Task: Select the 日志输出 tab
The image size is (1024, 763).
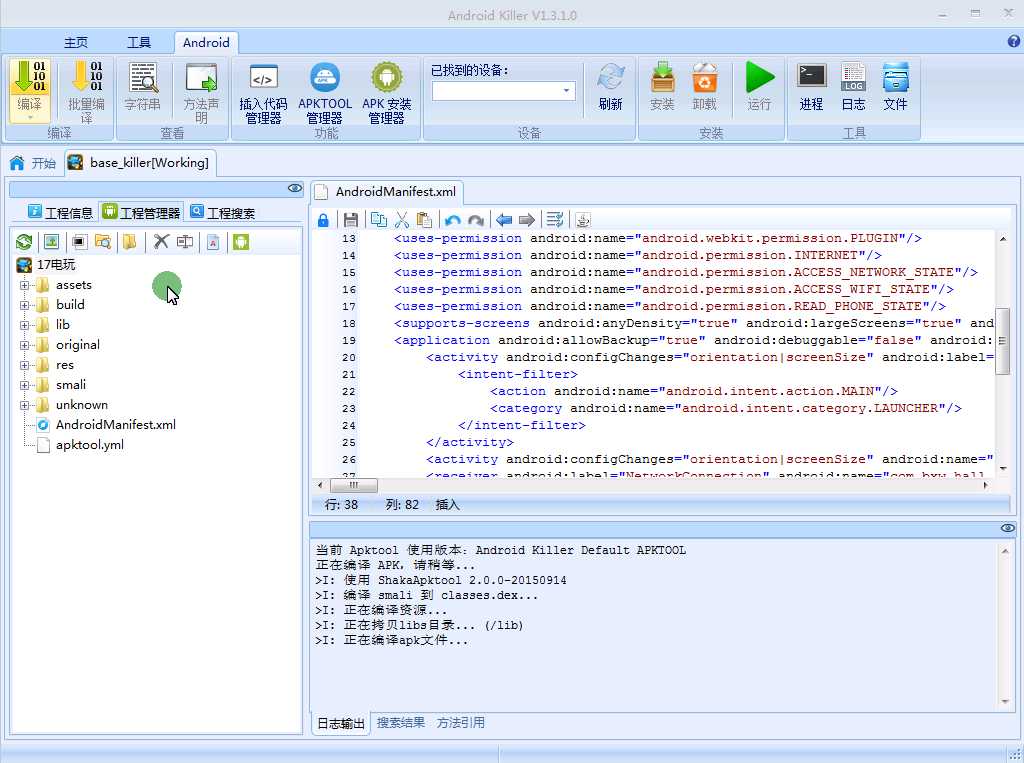Action: (341, 723)
